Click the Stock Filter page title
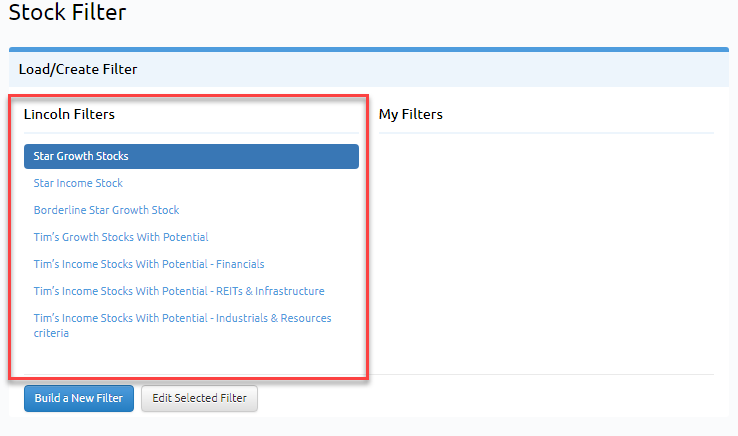 click(x=67, y=12)
